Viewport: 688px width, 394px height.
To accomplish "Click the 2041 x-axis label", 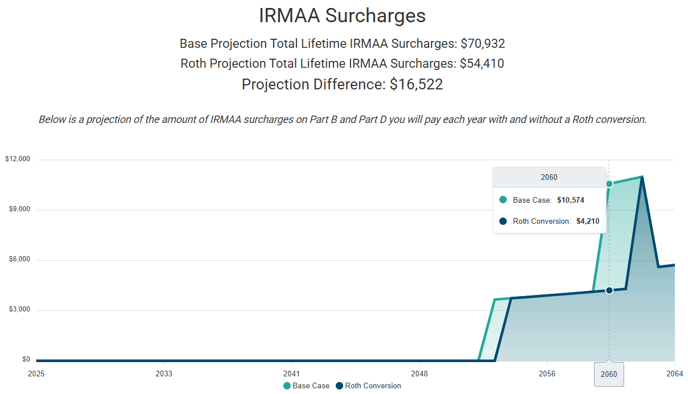I will pyautogui.click(x=291, y=374).
